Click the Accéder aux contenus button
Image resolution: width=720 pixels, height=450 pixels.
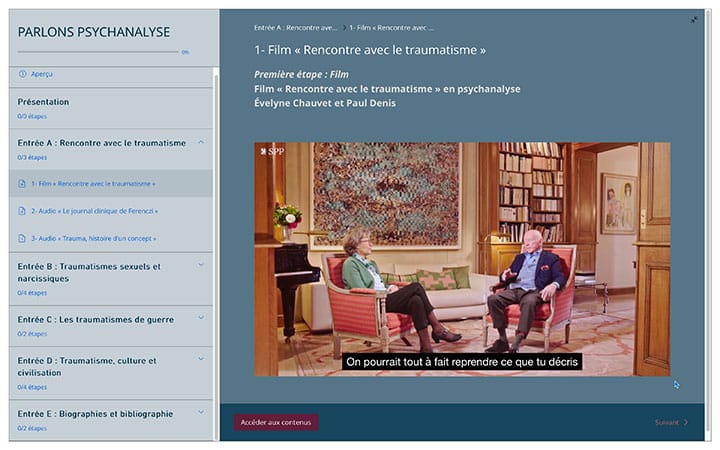pos(276,422)
